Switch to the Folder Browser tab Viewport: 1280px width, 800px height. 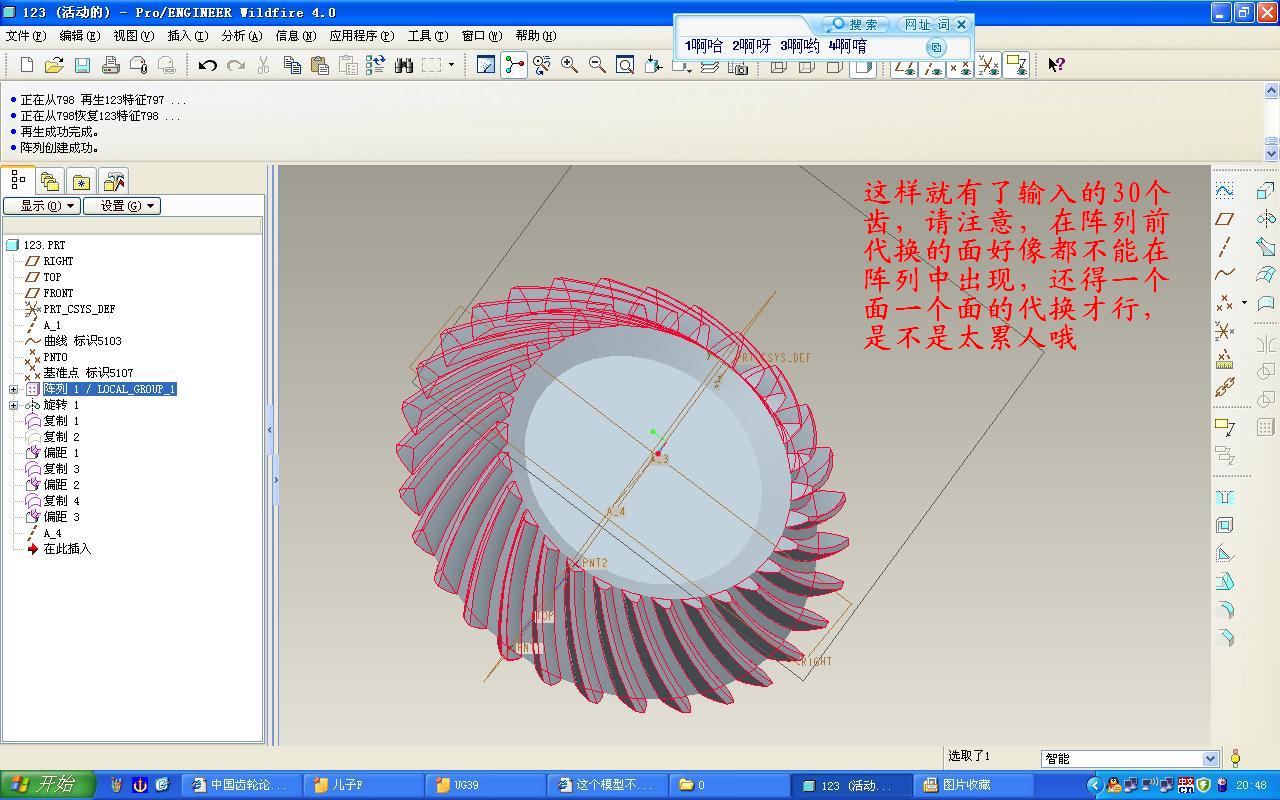click(49, 181)
